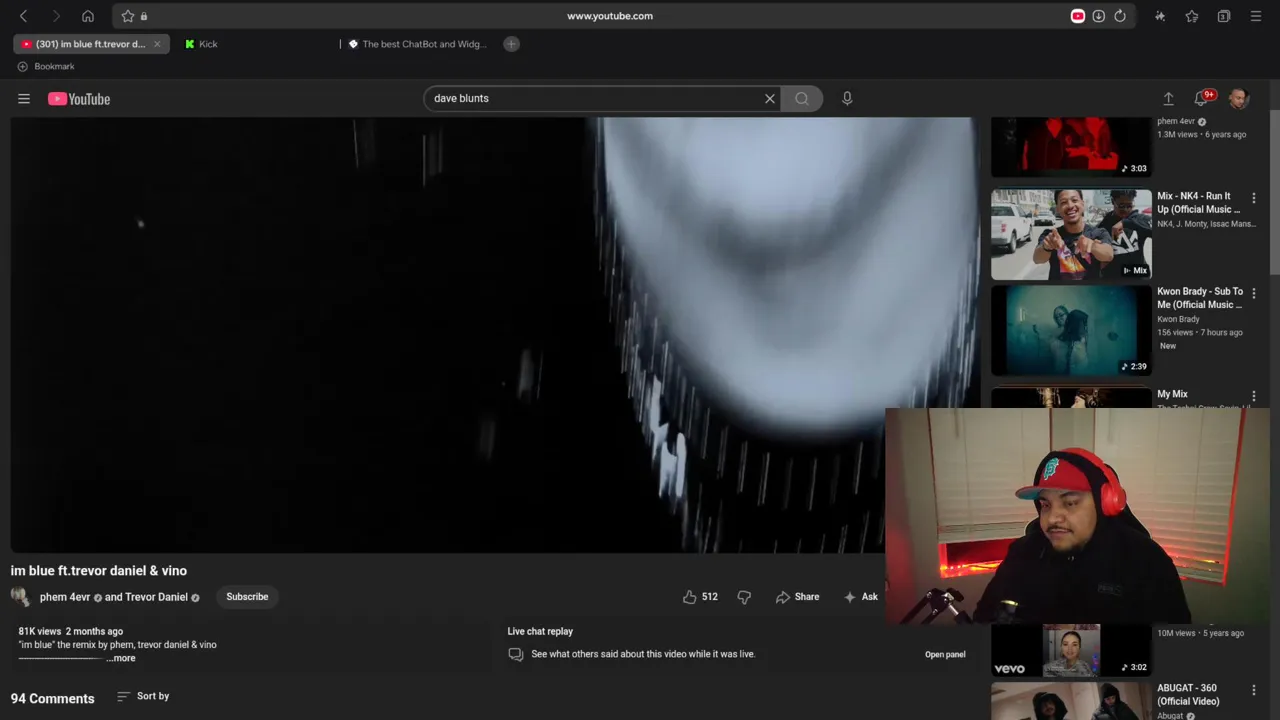Open the Trevor Daniel channel link

click(156, 597)
